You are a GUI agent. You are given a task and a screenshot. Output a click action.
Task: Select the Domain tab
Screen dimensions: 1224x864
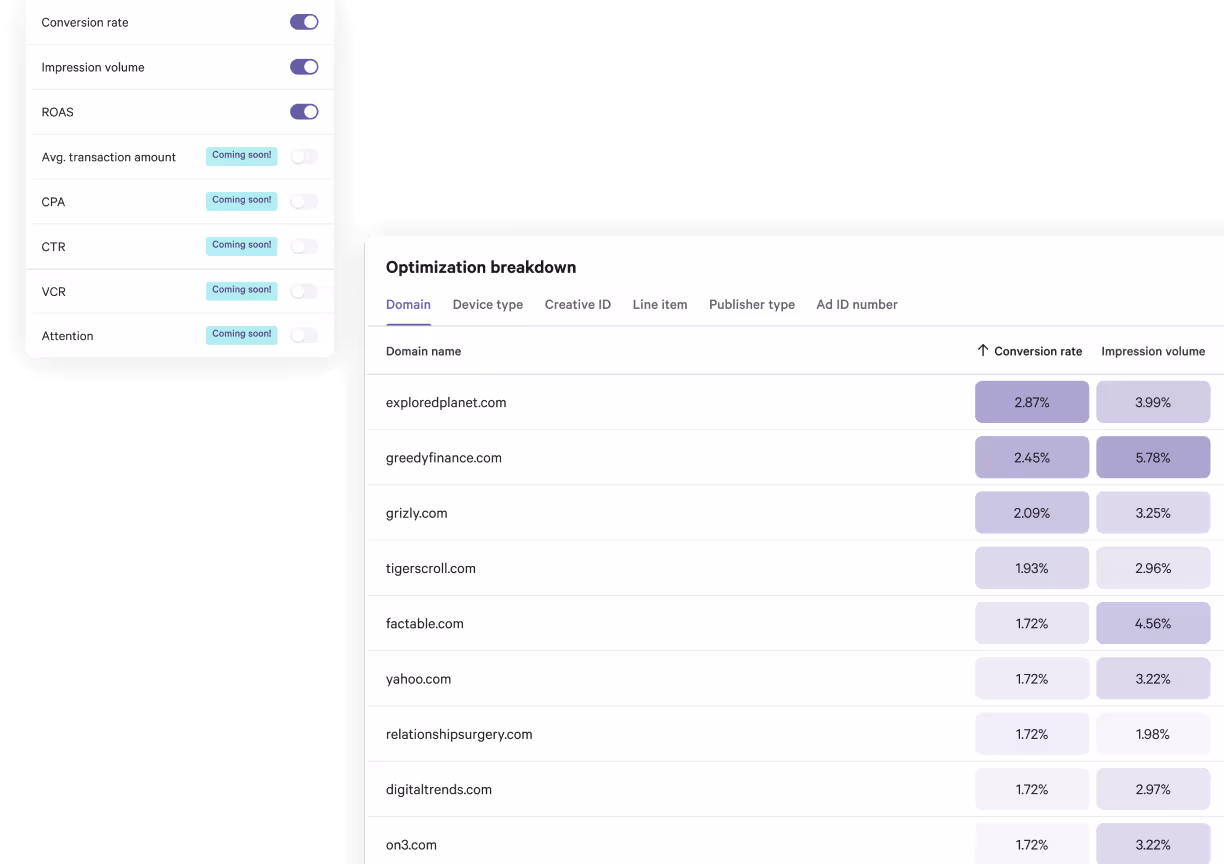(408, 304)
